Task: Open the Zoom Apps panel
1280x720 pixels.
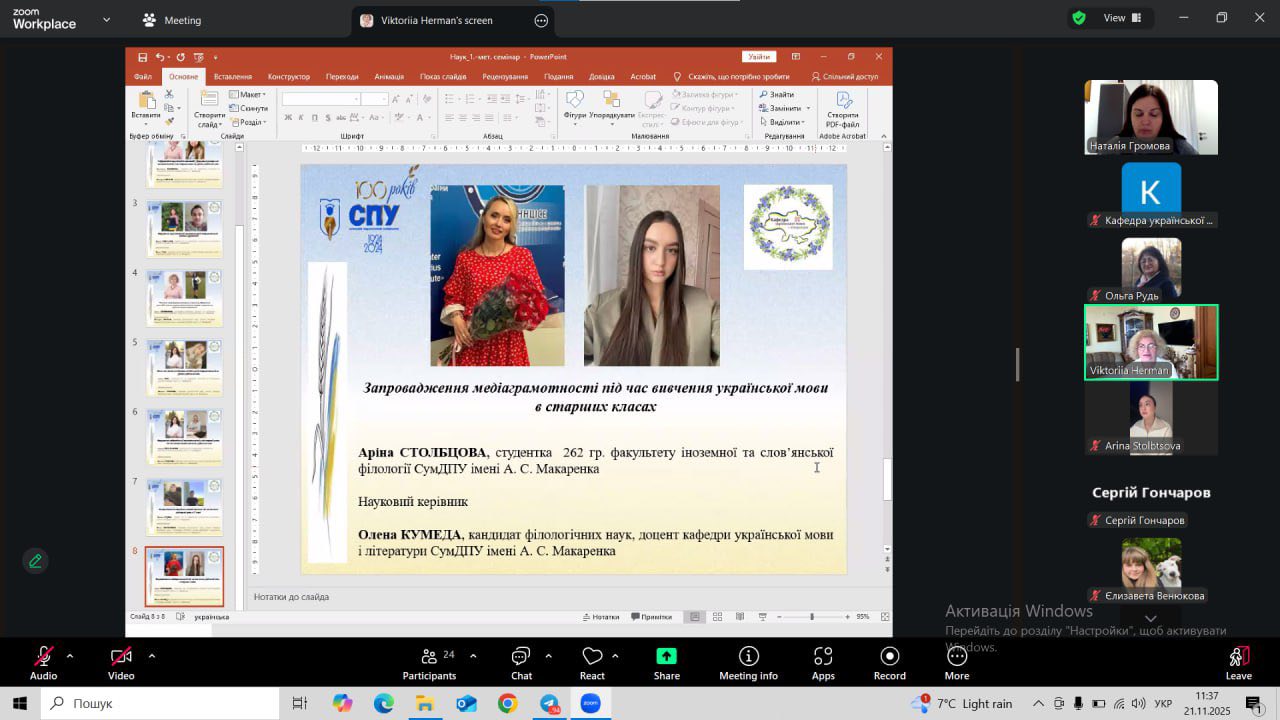Action: coord(823,662)
